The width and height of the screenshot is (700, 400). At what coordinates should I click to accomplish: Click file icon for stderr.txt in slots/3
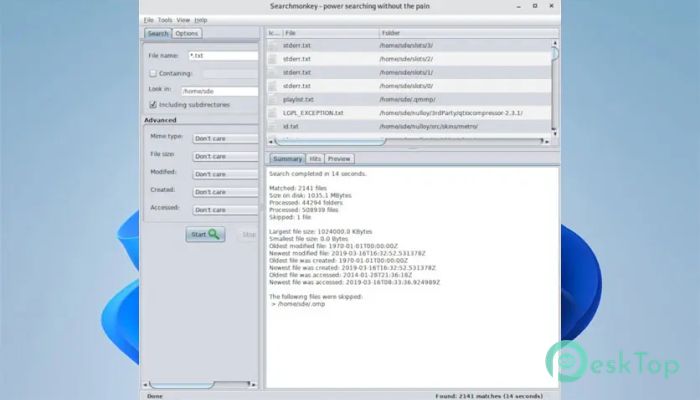(273, 46)
